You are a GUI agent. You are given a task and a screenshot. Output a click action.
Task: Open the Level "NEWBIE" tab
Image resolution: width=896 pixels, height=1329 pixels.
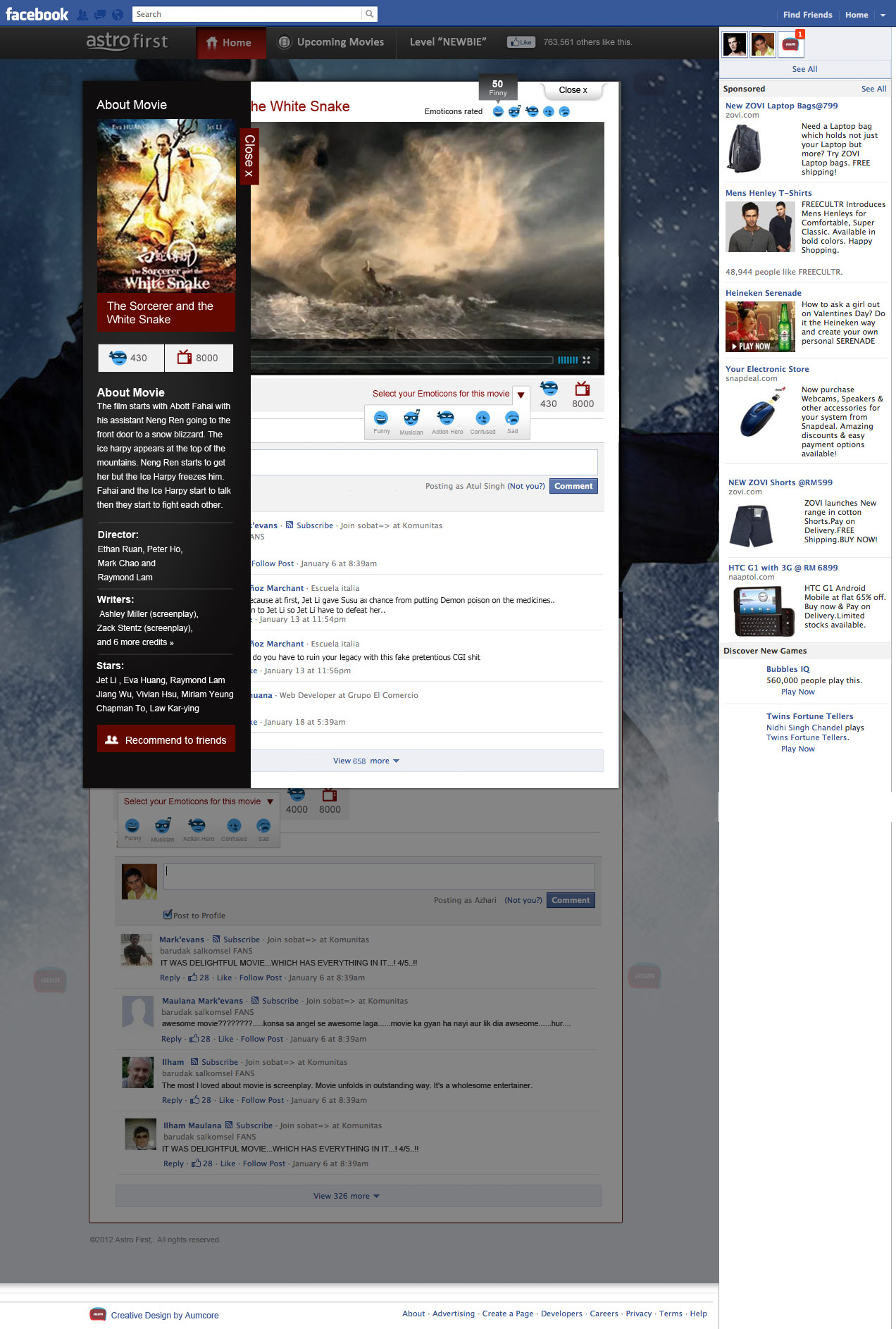(448, 42)
